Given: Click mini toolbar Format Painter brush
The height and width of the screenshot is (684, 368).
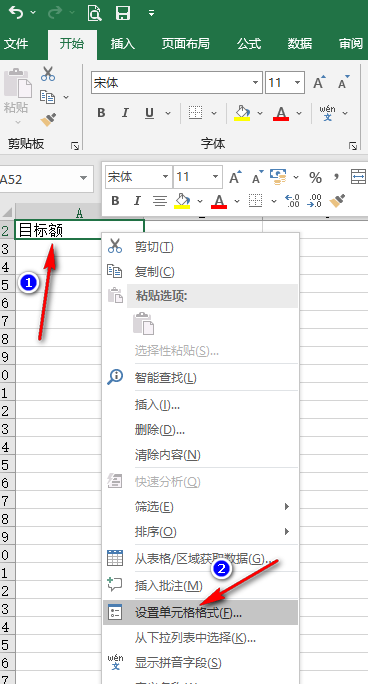Looking at the screenshot, I should (337, 201).
